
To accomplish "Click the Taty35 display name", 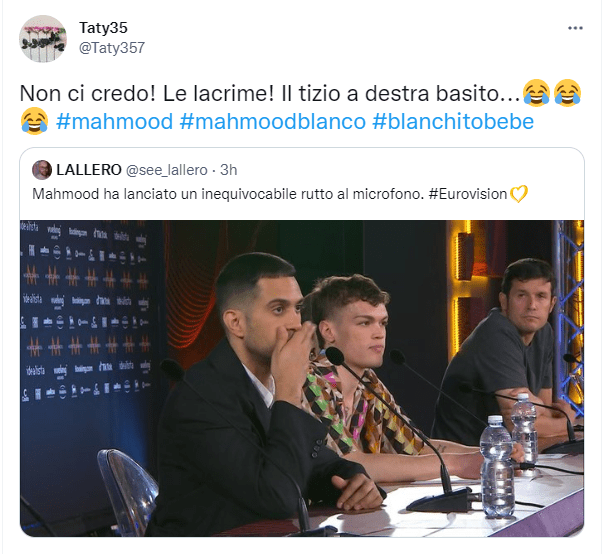I will coord(103,28).
